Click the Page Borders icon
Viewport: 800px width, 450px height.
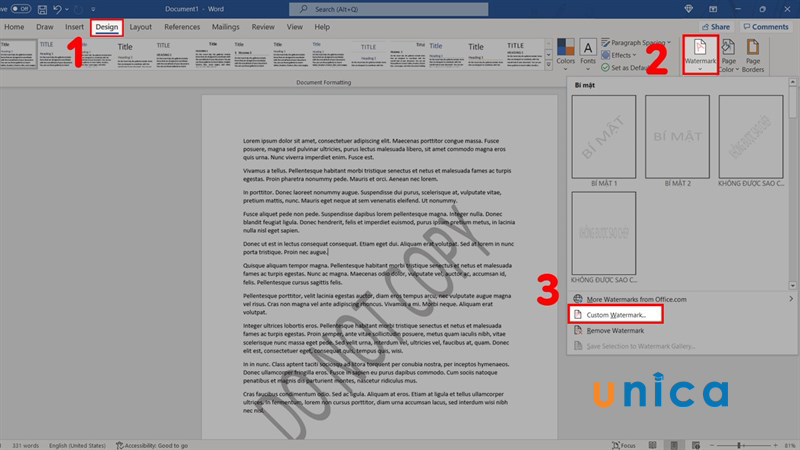tap(753, 55)
